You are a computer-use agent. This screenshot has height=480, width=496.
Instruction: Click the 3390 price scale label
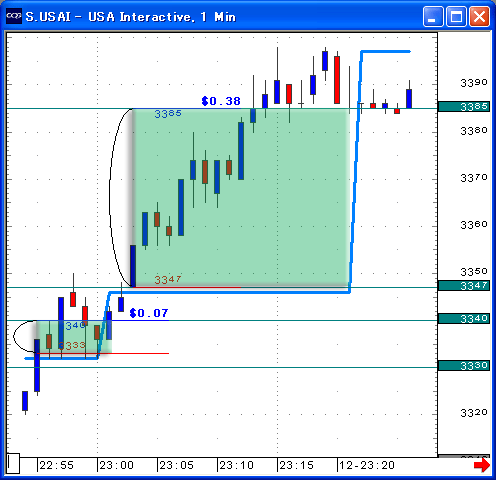click(474, 83)
